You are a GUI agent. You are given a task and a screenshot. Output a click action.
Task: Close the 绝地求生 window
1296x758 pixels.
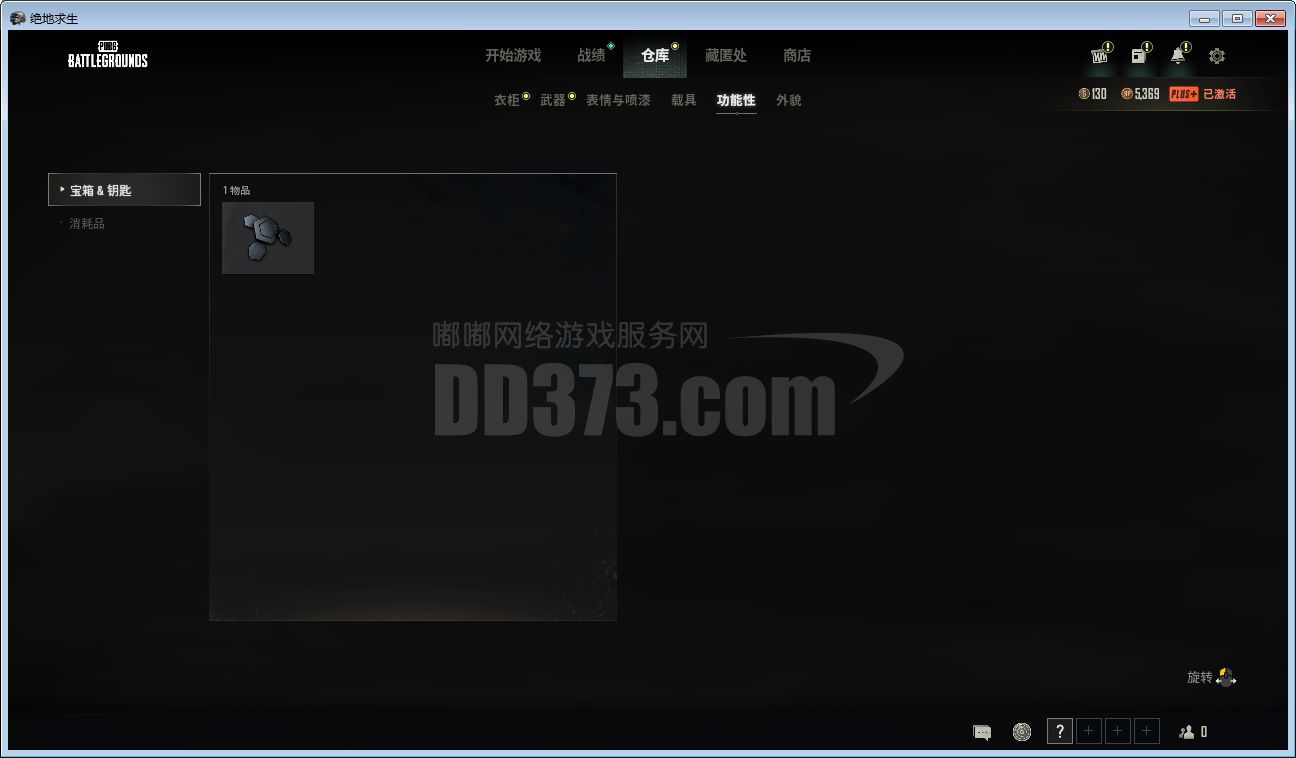pos(1271,18)
